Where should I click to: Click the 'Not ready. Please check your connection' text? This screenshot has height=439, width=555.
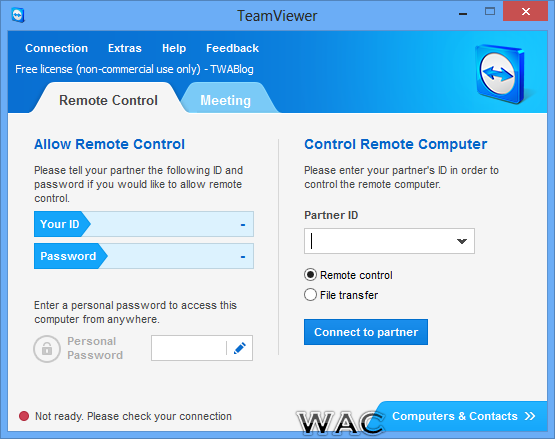coord(133,416)
